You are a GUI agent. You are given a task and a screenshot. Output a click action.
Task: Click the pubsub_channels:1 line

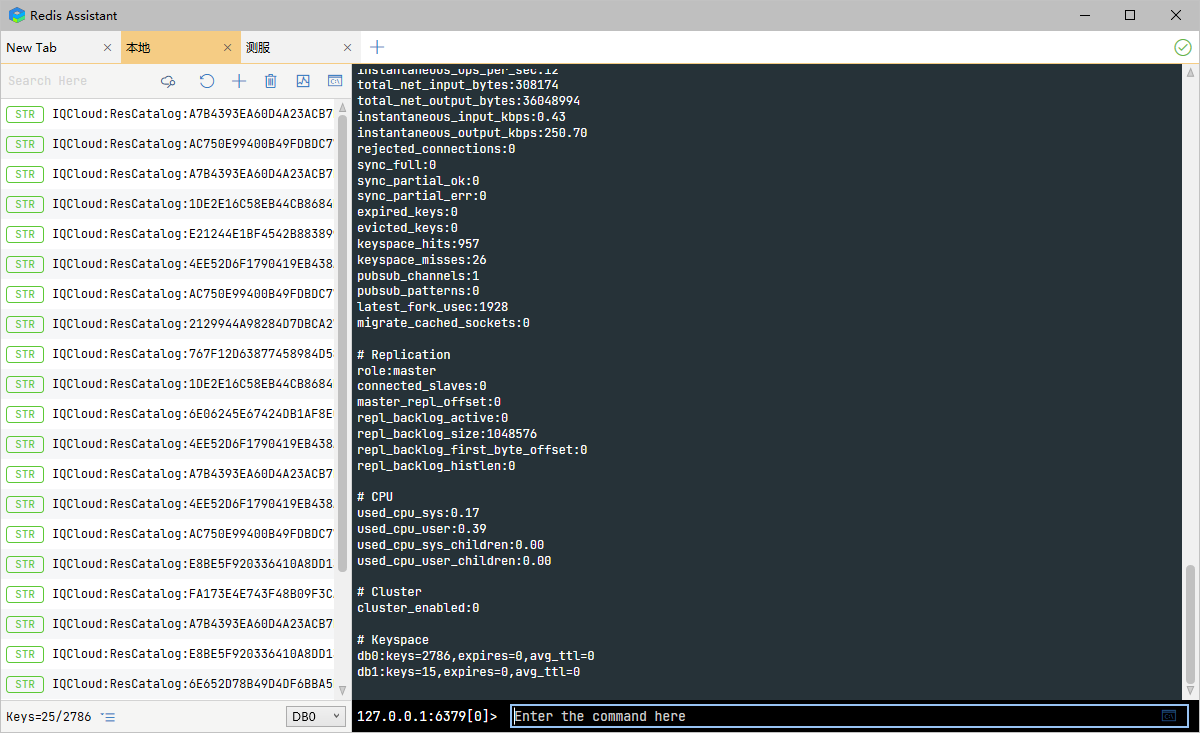tap(418, 276)
